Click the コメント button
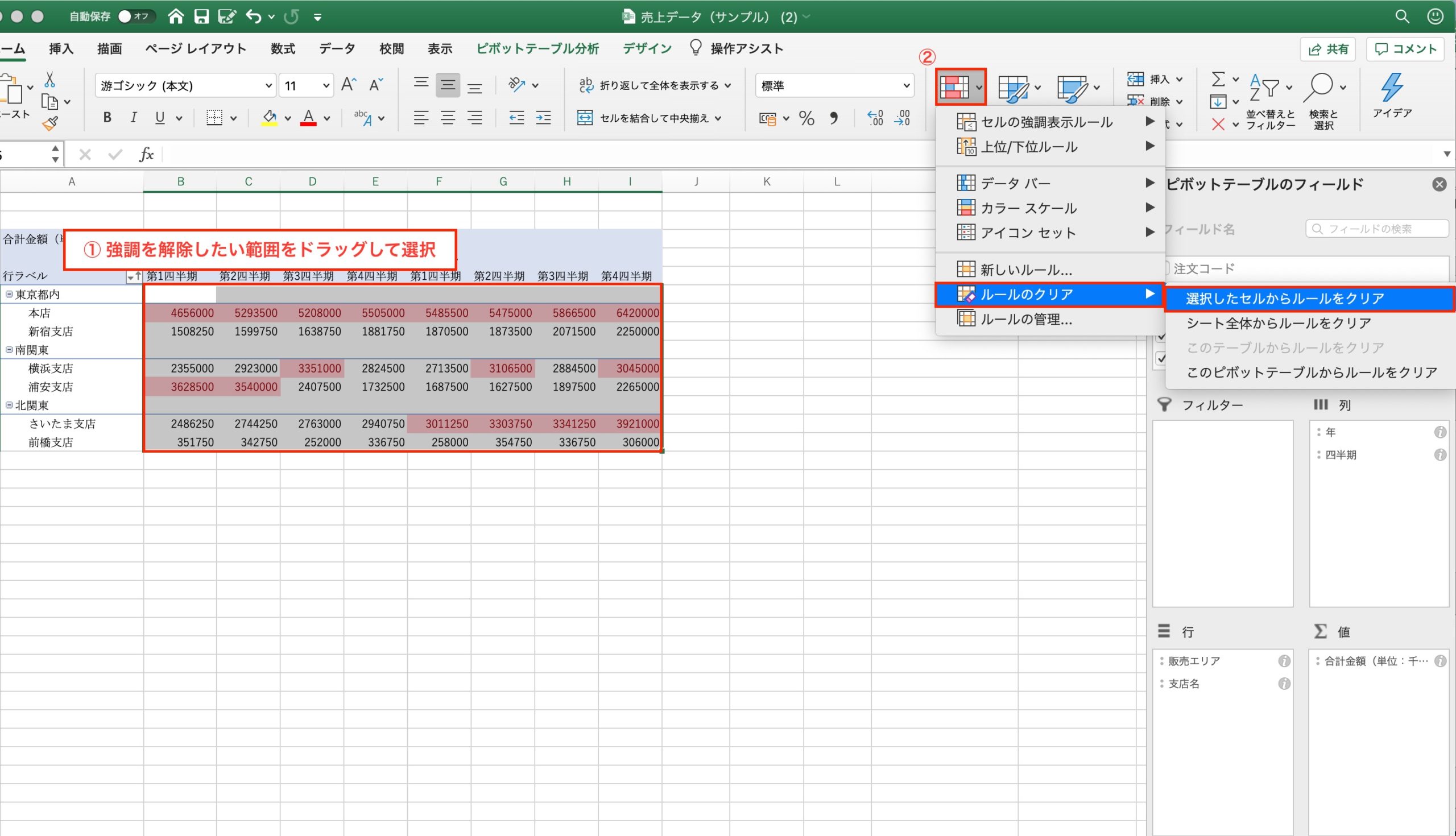The image size is (1456, 836). (1405, 49)
